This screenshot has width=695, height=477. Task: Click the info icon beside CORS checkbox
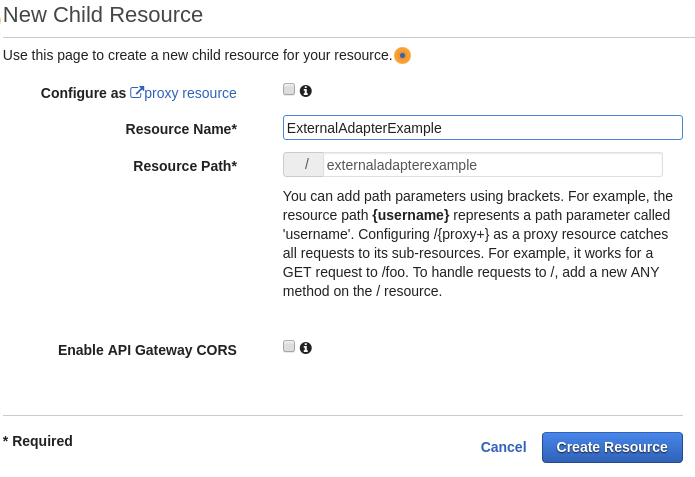coord(305,348)
